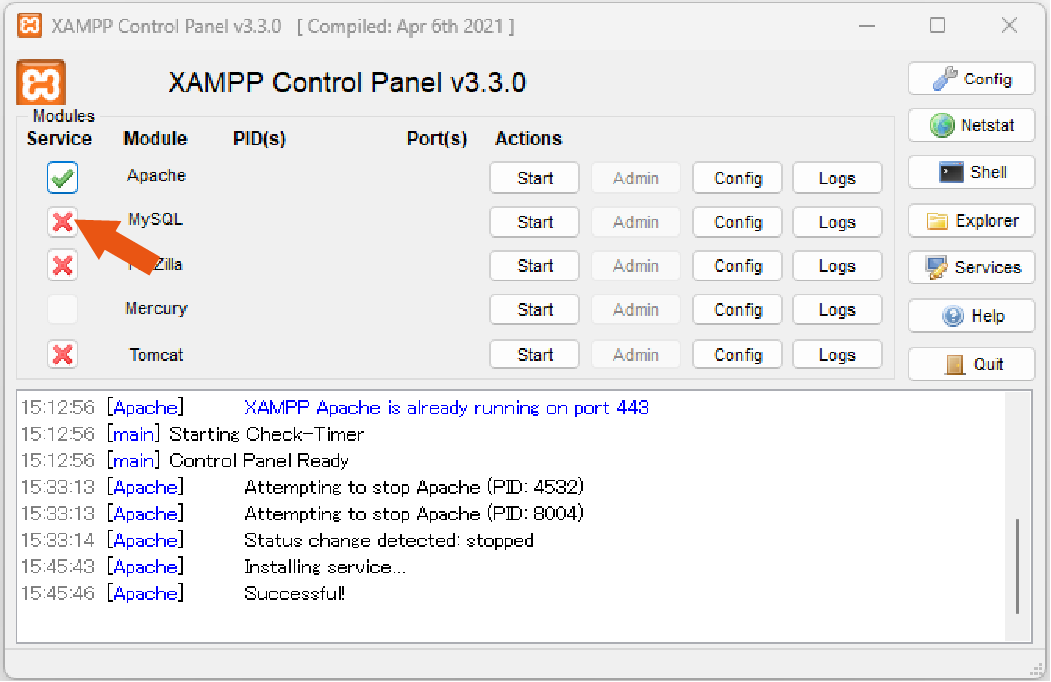Open the Mercury Logs button
This screenshot has height=682, width=1051.
click(x=837, y=310)
